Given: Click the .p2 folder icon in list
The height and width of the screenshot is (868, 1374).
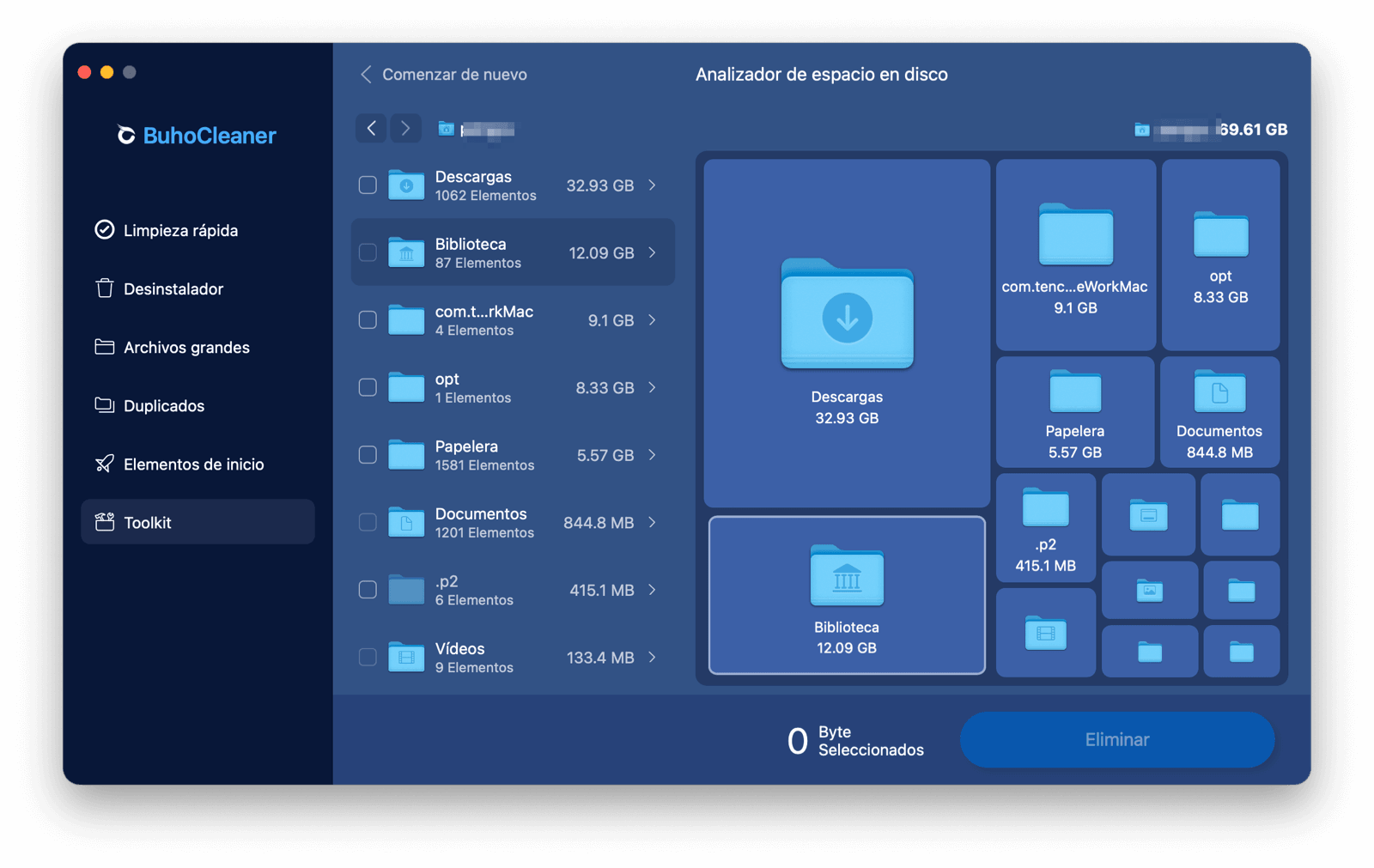Looking at the screenshot, I should pos(406,590).
